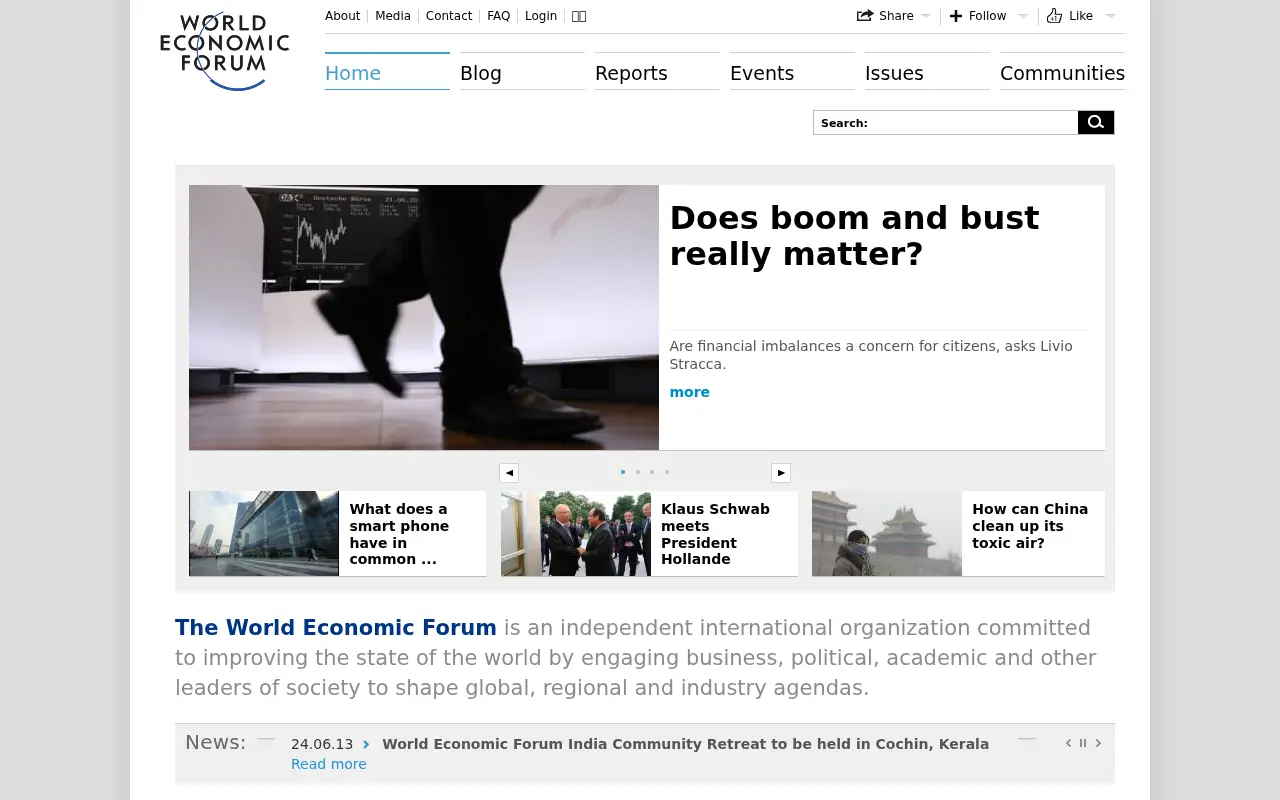Select the fourth carousel dot
Viewport: 1280px width, 800px height.
click(x=667, y=472)
